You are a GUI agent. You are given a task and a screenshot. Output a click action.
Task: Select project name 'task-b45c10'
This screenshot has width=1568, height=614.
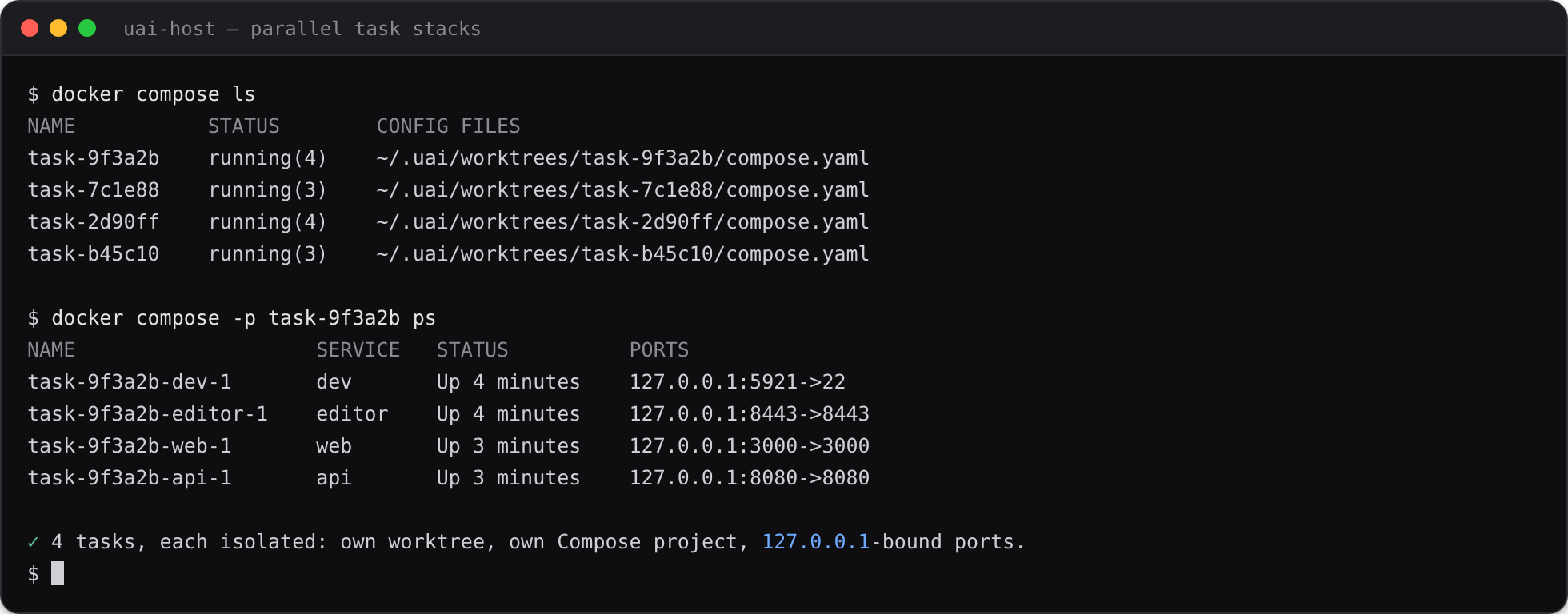click(x=94, y=254)
